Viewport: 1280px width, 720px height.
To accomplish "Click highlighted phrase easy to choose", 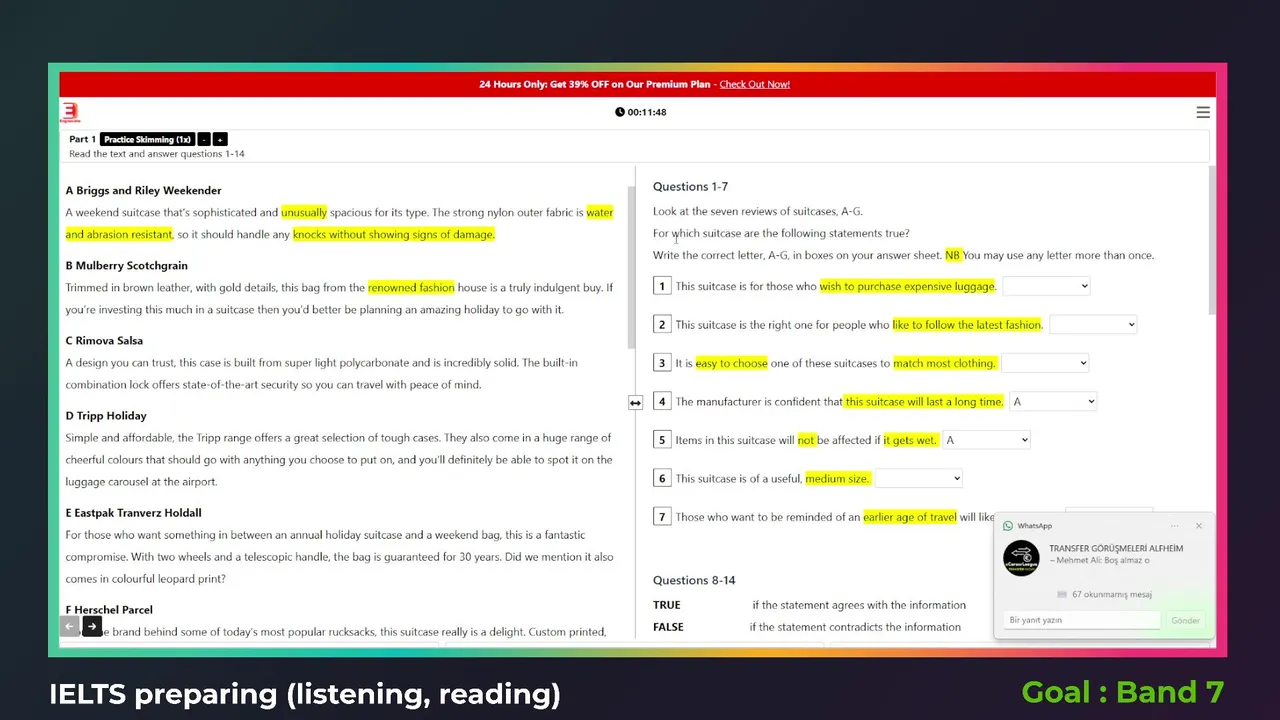I will pos(732,363).
